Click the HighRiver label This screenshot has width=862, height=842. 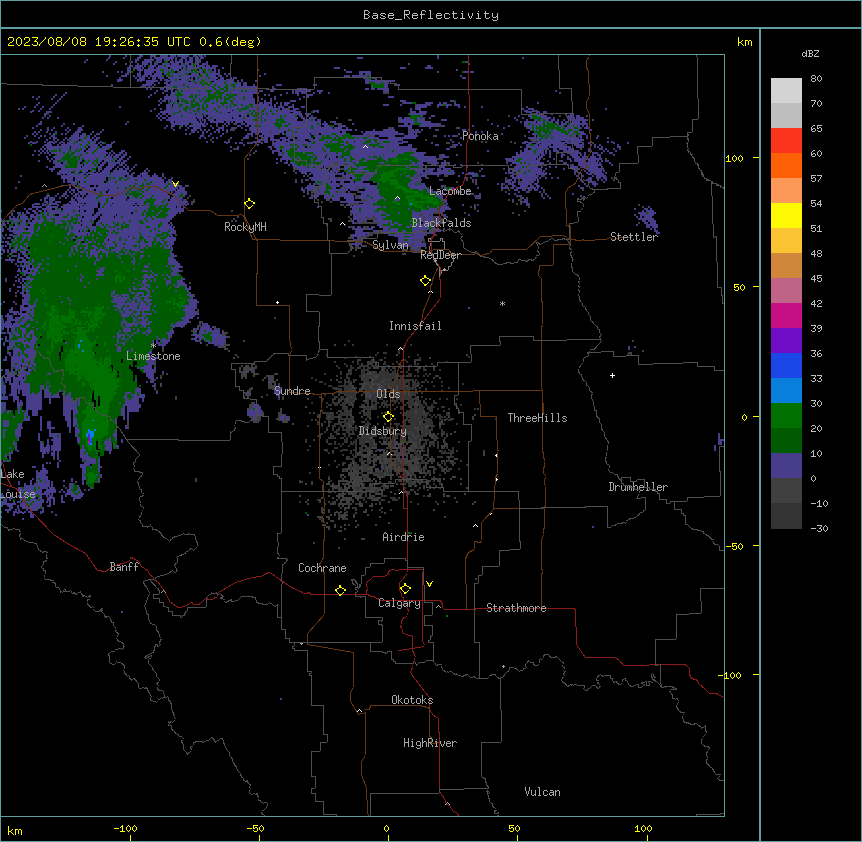(x=430, y=743)
